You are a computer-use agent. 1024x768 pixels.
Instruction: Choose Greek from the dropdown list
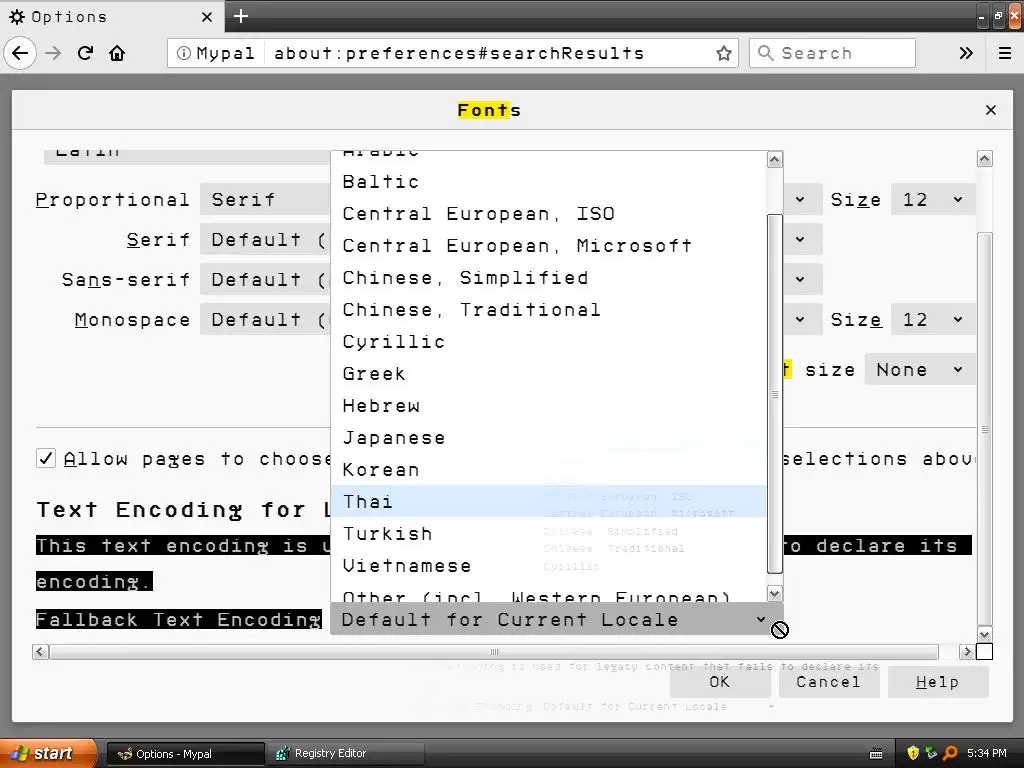[548, 374]
